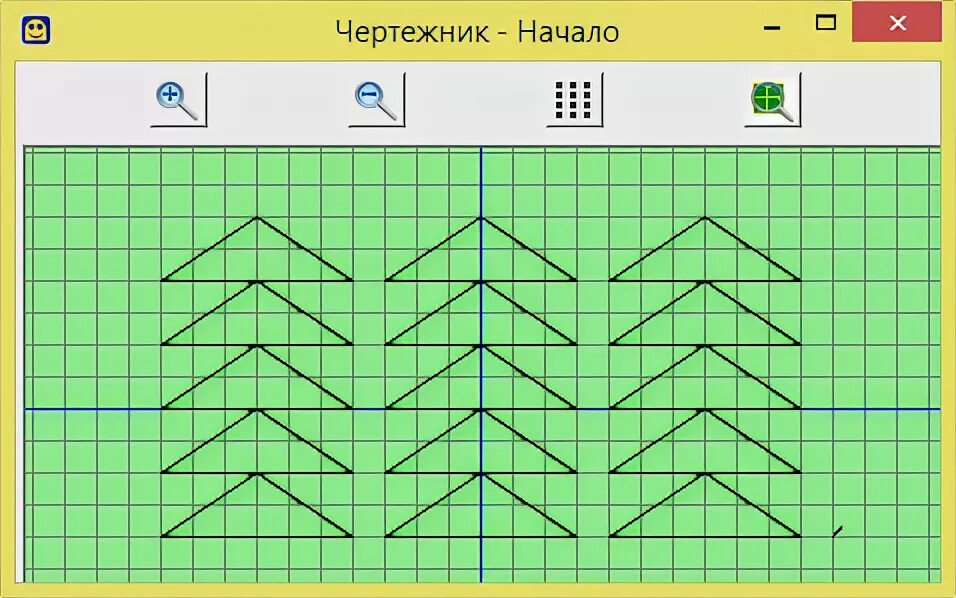Open the smiley application icon menu

point(36,30)
